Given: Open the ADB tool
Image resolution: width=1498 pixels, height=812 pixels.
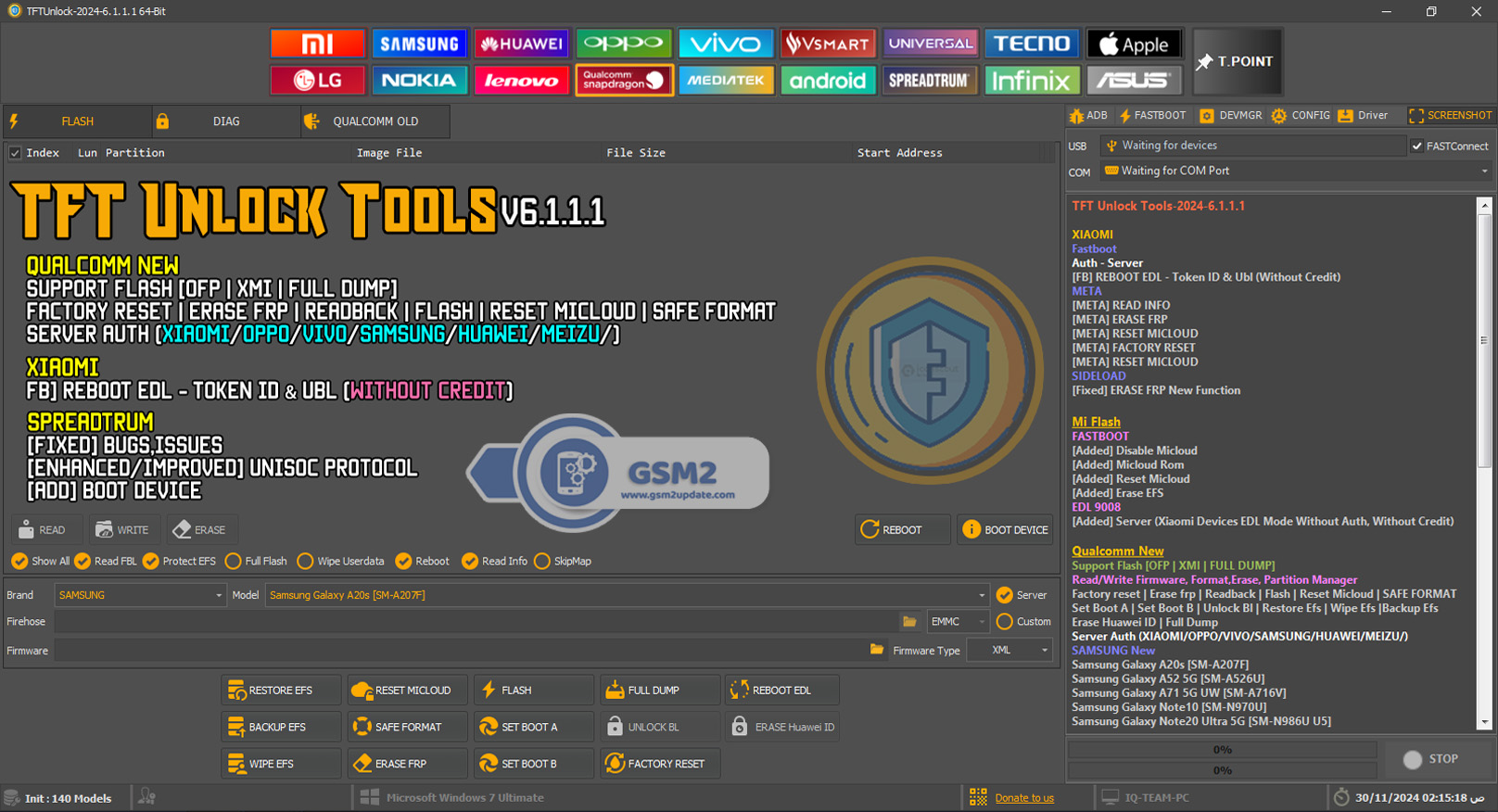Looking at the screenshot, I should (x=1088, y=116).
